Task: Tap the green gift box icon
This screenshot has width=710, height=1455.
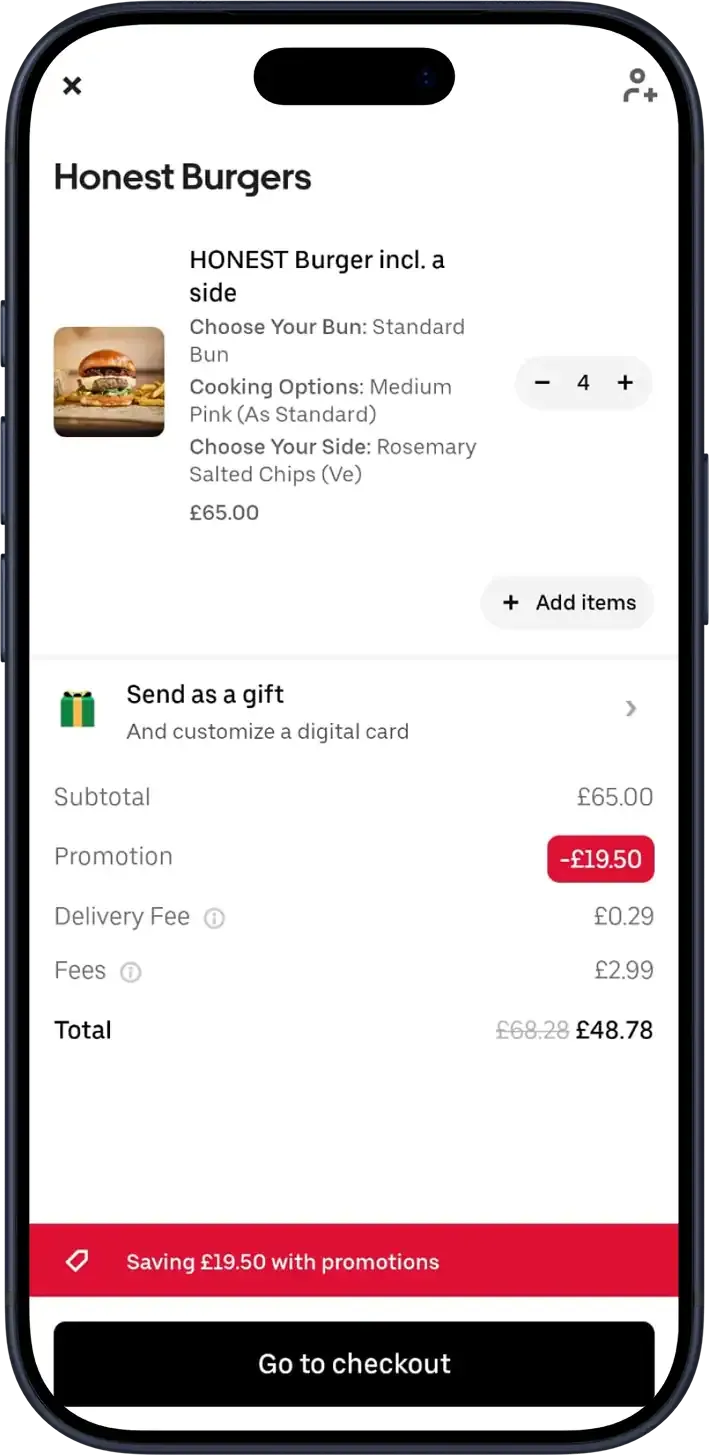Action: [x=77, y=709]
